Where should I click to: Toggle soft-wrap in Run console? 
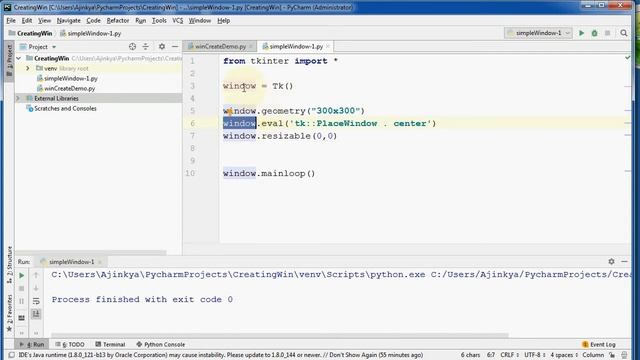click(x=36, y=301)
